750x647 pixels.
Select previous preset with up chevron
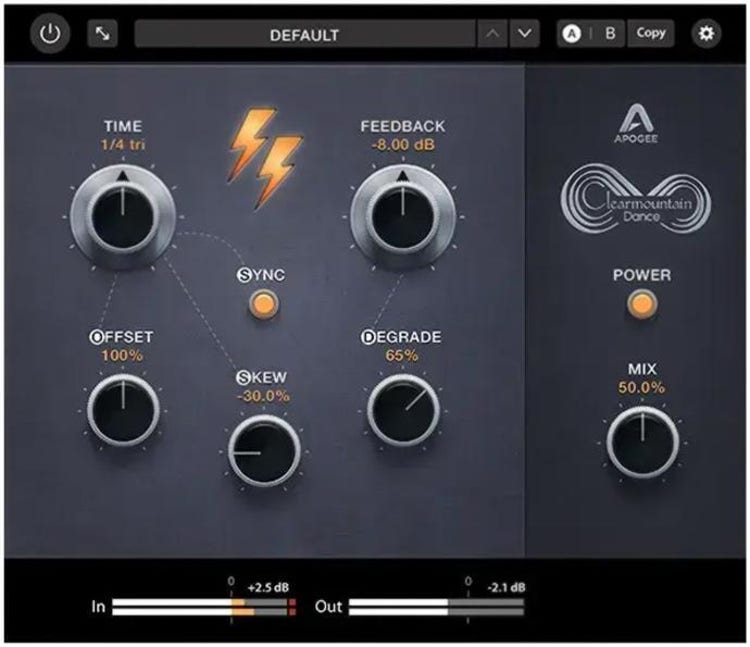[492, 34]
